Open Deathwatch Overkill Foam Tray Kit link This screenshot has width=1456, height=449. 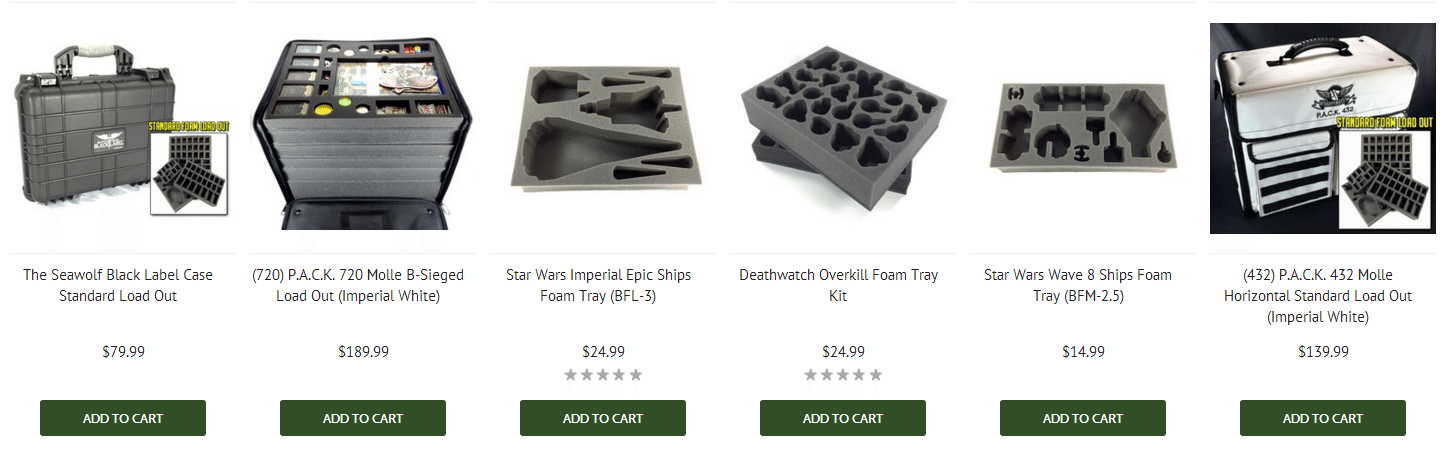tap(838, 285)
